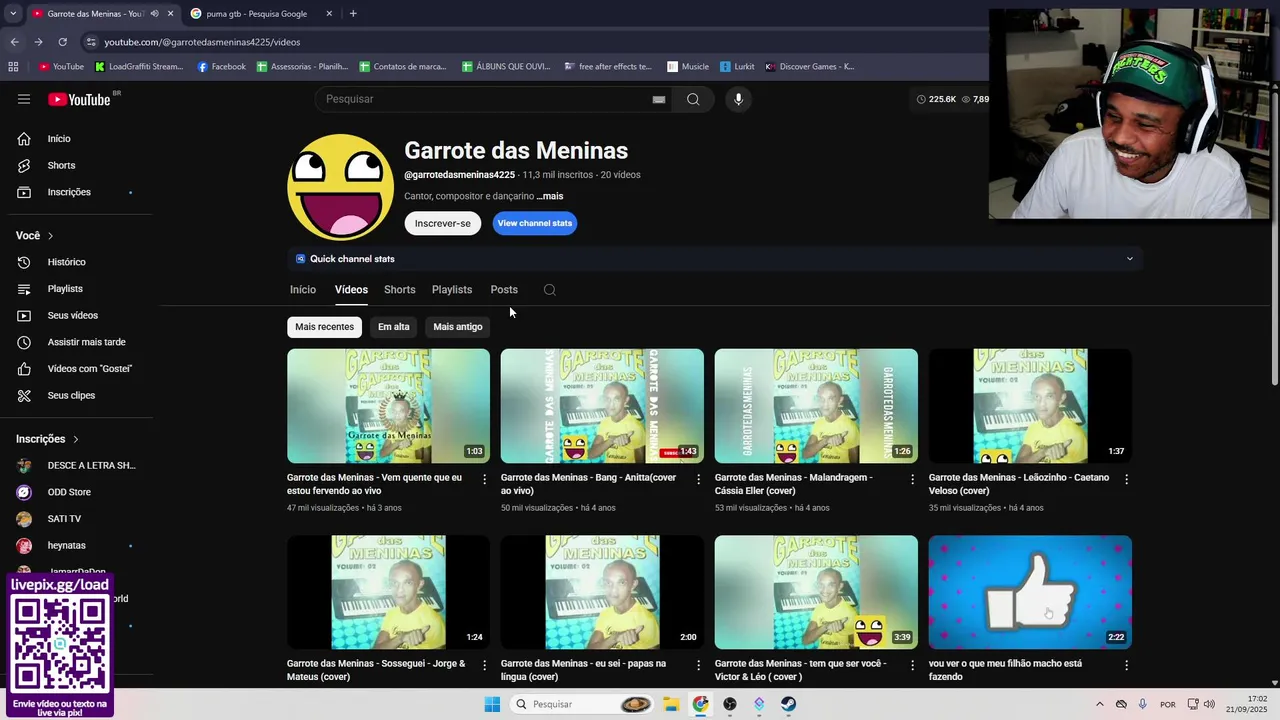Image resolution: width=1280 pixels, height=720 pixels.
Task: Click the search magnifier button
Action: [693, 99]
